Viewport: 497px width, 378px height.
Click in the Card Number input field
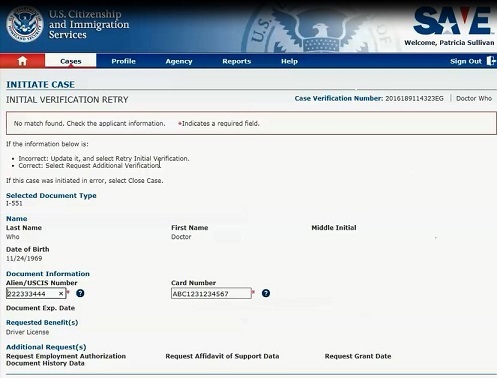(211, 293)
